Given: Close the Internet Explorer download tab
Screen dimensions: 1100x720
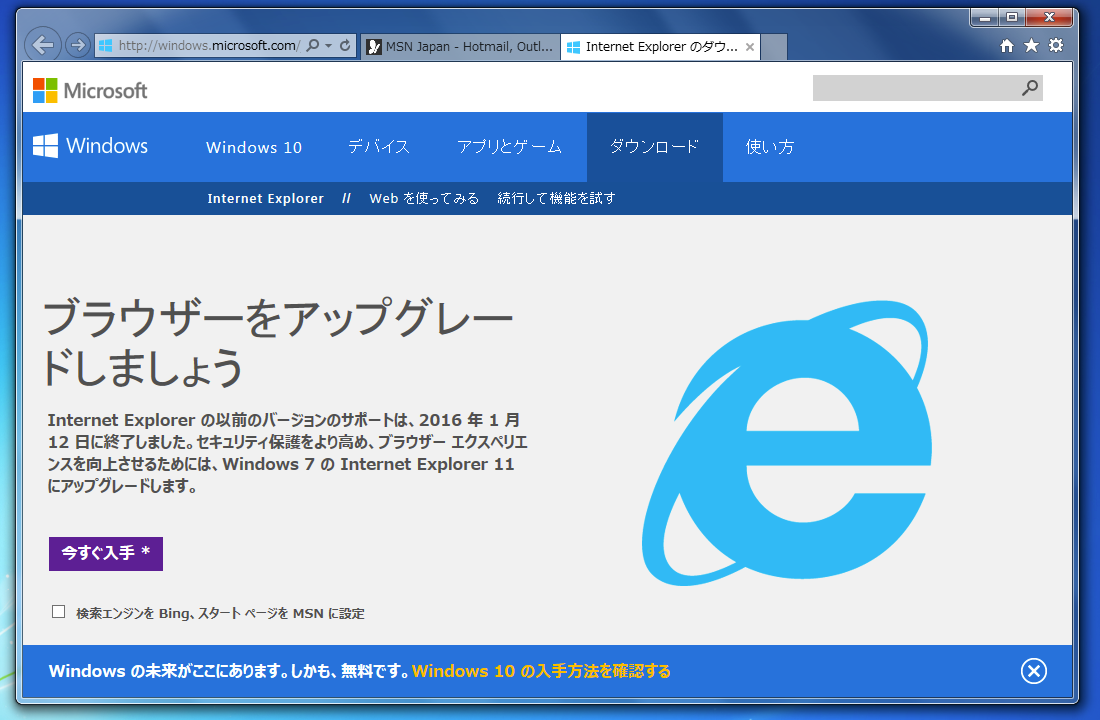Looking at the screenshot, I should pos(750,47).
